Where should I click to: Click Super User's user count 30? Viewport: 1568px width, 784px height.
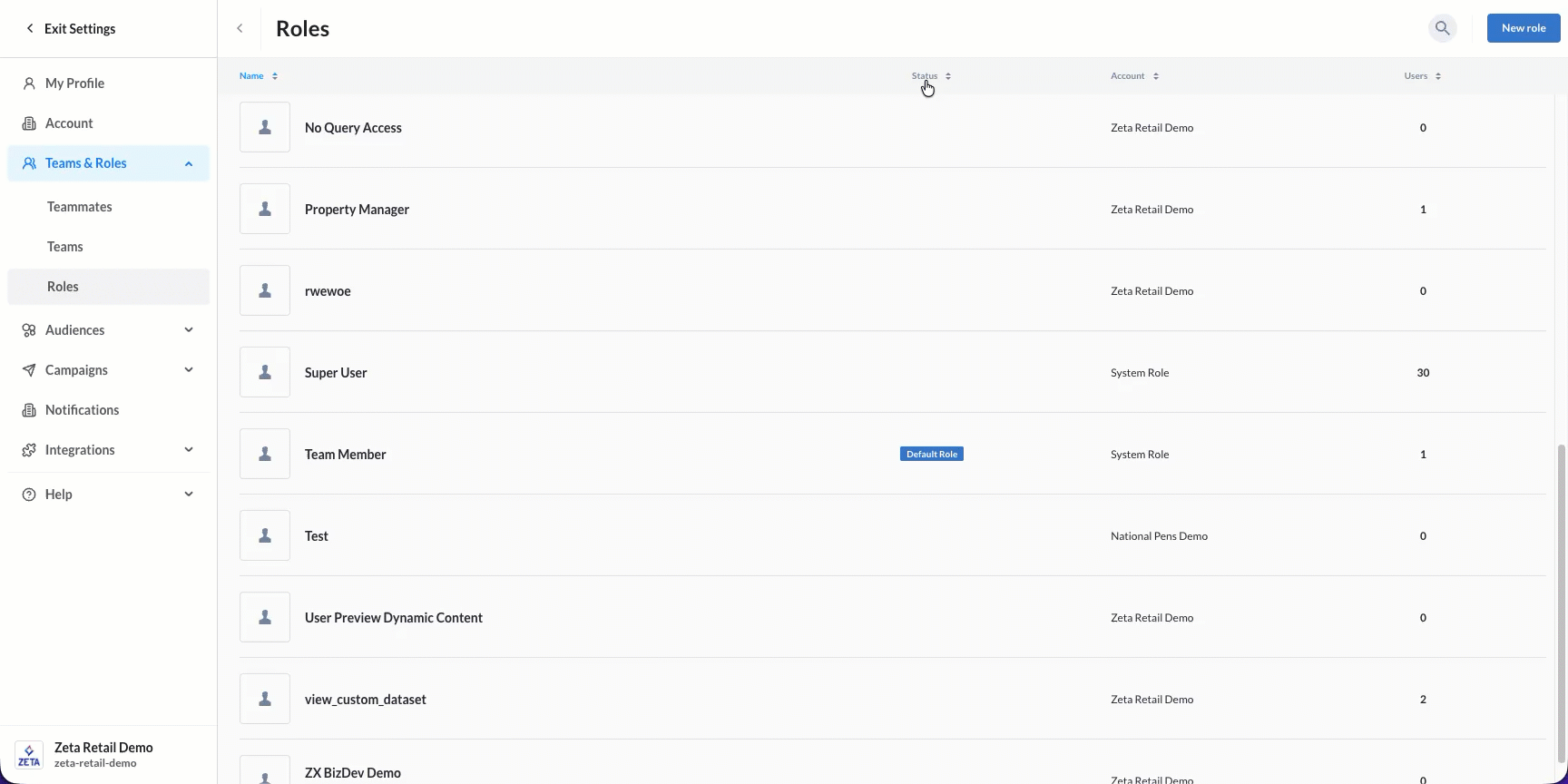click(1423, 373)
